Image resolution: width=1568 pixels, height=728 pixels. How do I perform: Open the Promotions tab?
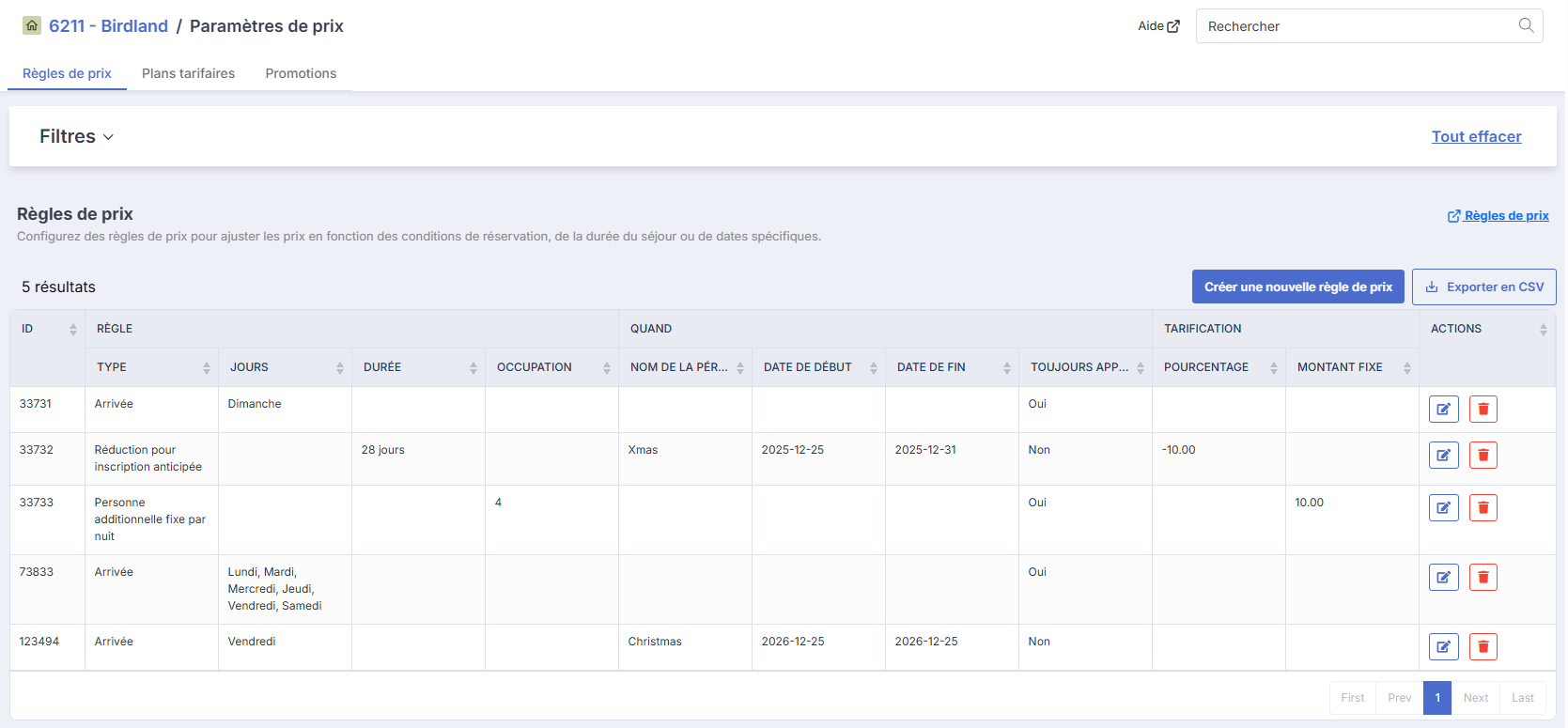tap(301, 73)
